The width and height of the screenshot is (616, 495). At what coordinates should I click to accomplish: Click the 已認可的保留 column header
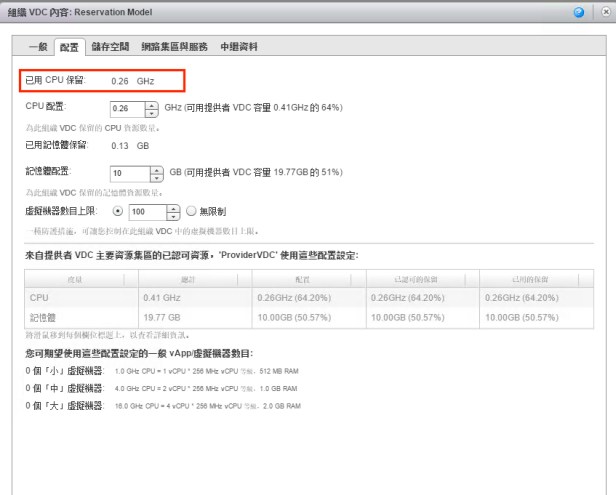pyautogui.click(x=423, y=279)
